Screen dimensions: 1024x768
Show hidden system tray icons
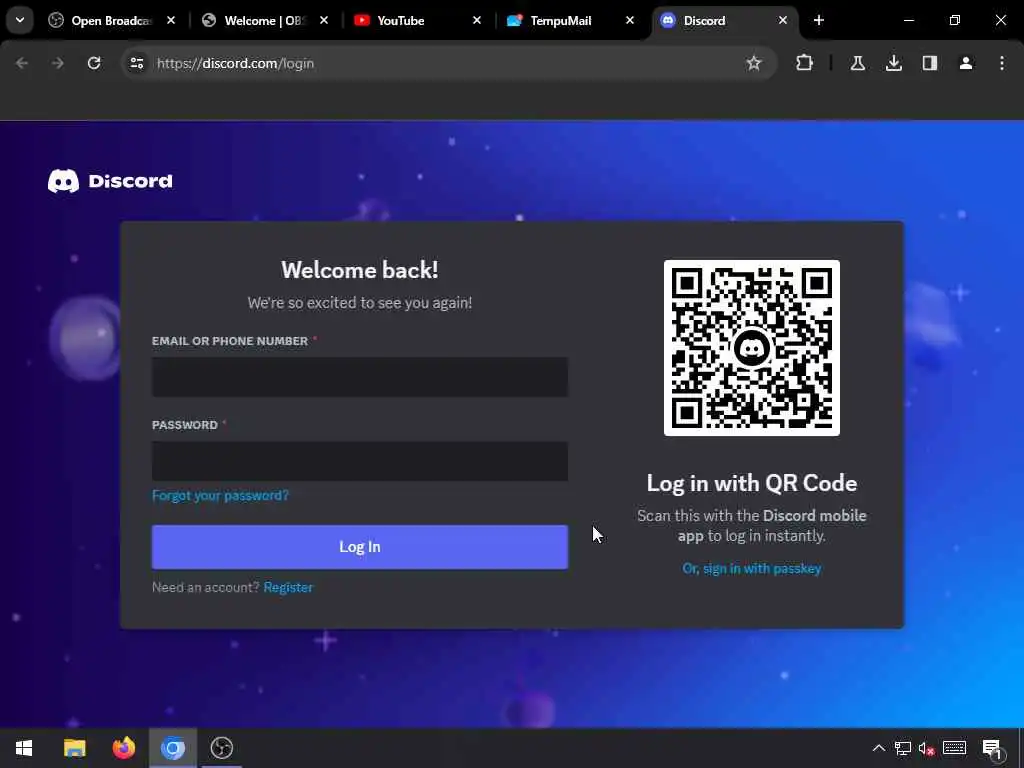(x=879, y=748)
